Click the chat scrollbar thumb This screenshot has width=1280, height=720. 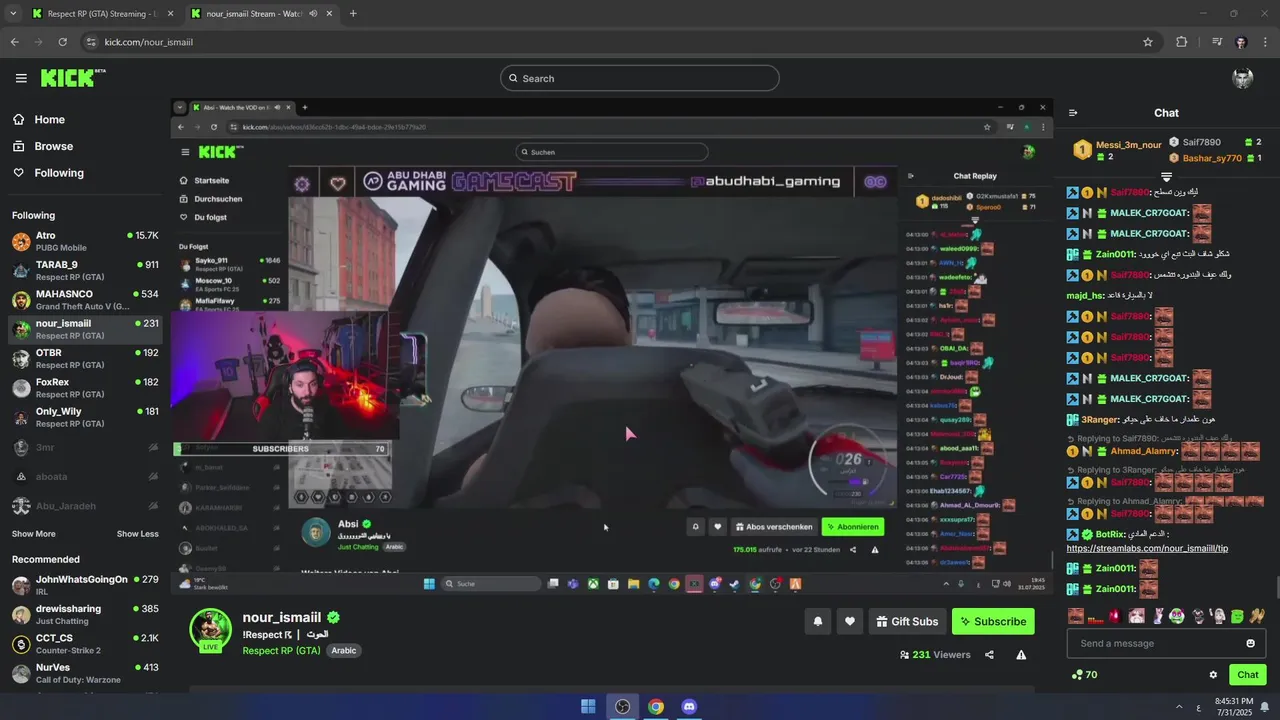(x=1277, y=588)
